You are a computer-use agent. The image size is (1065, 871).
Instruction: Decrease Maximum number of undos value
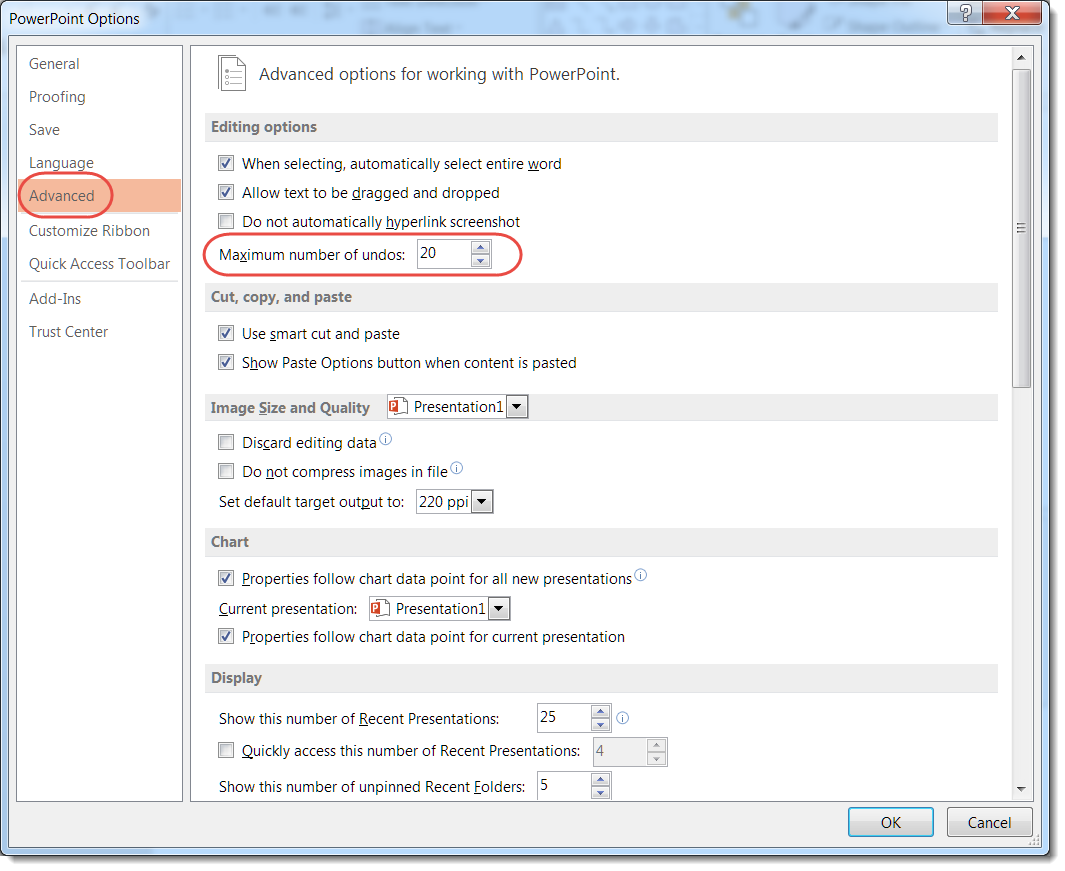[481, 261]
